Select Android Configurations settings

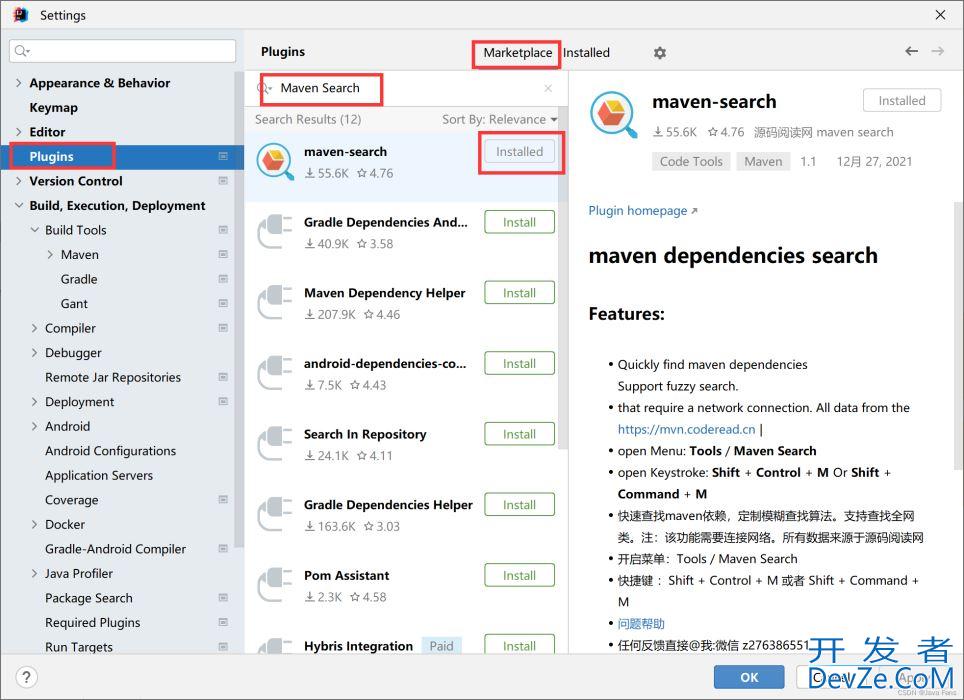point(111,451)
